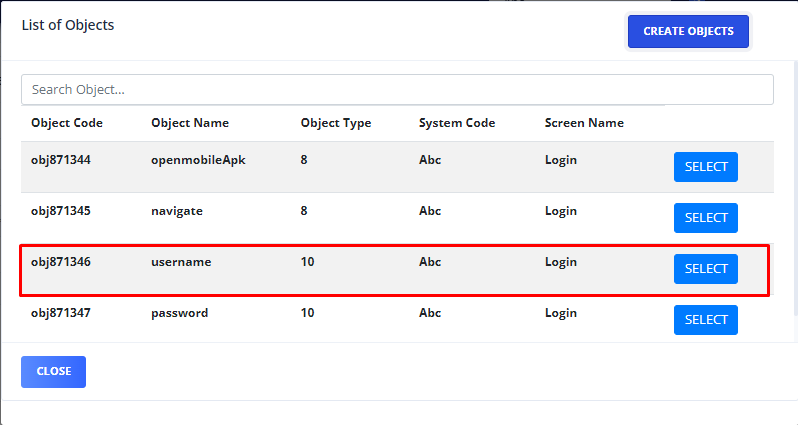Close the List of Objects dialog
The width and height of the screenshot is (798, 425).
pos(53,372)
